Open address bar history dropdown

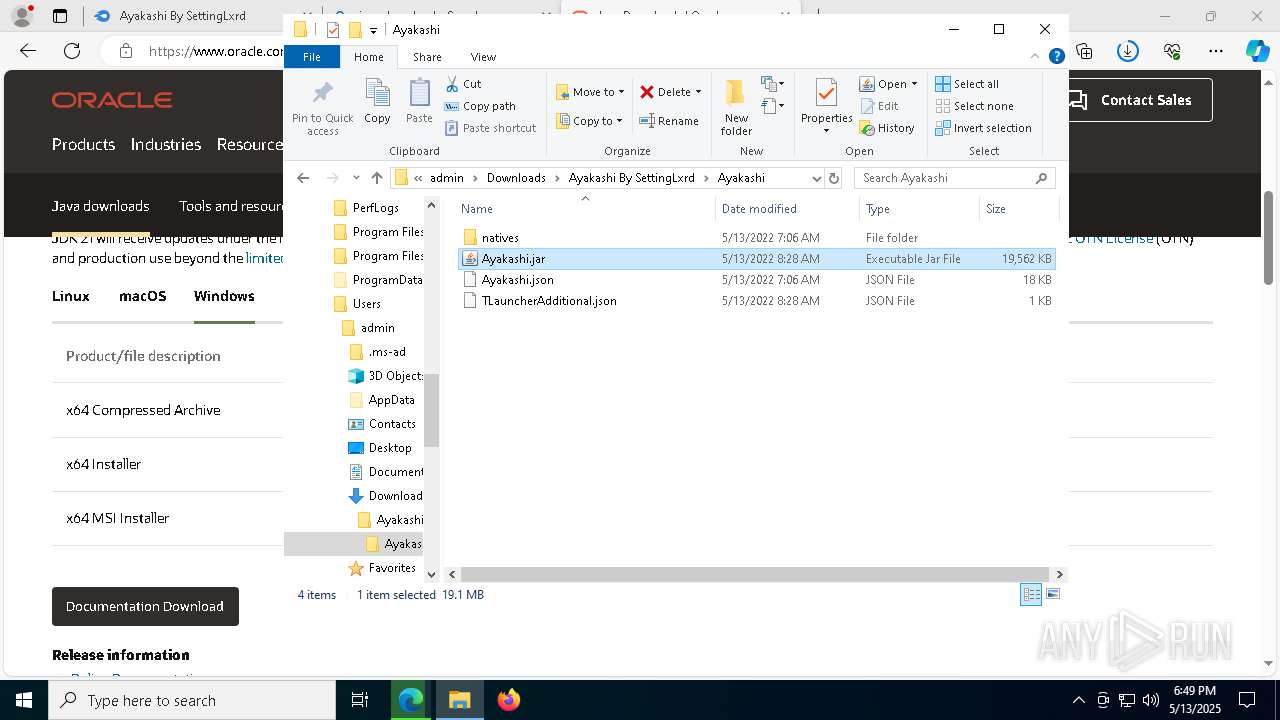point(816,178)
